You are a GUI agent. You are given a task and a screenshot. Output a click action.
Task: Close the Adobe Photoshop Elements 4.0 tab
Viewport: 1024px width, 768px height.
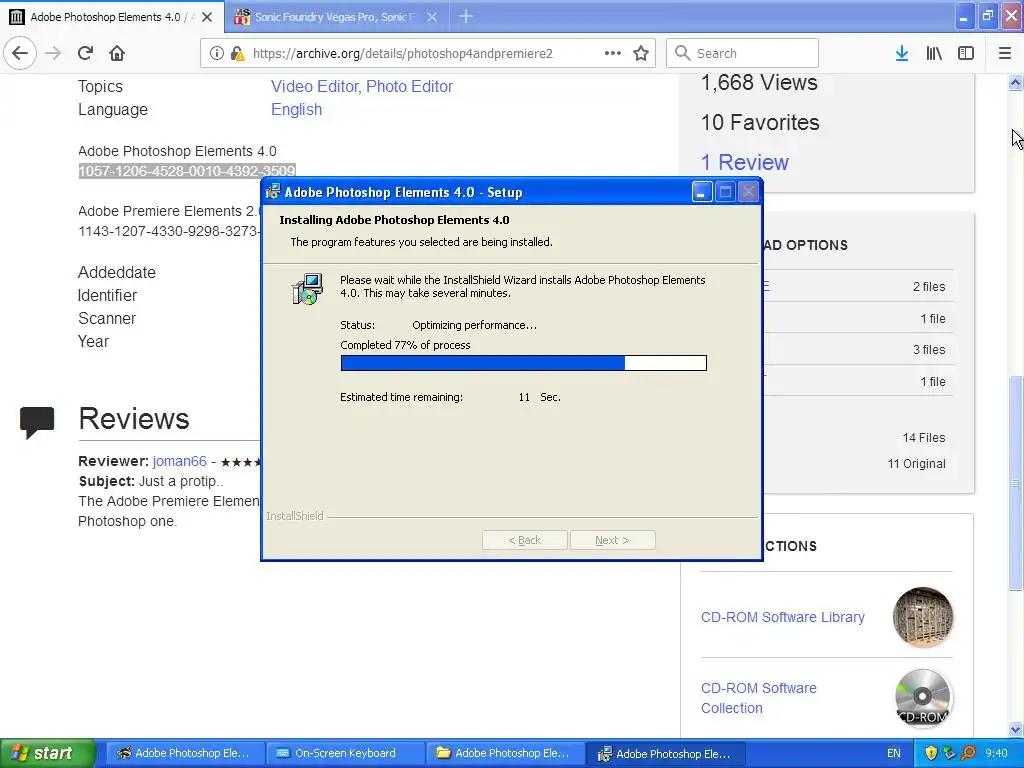tap(207, 17)
